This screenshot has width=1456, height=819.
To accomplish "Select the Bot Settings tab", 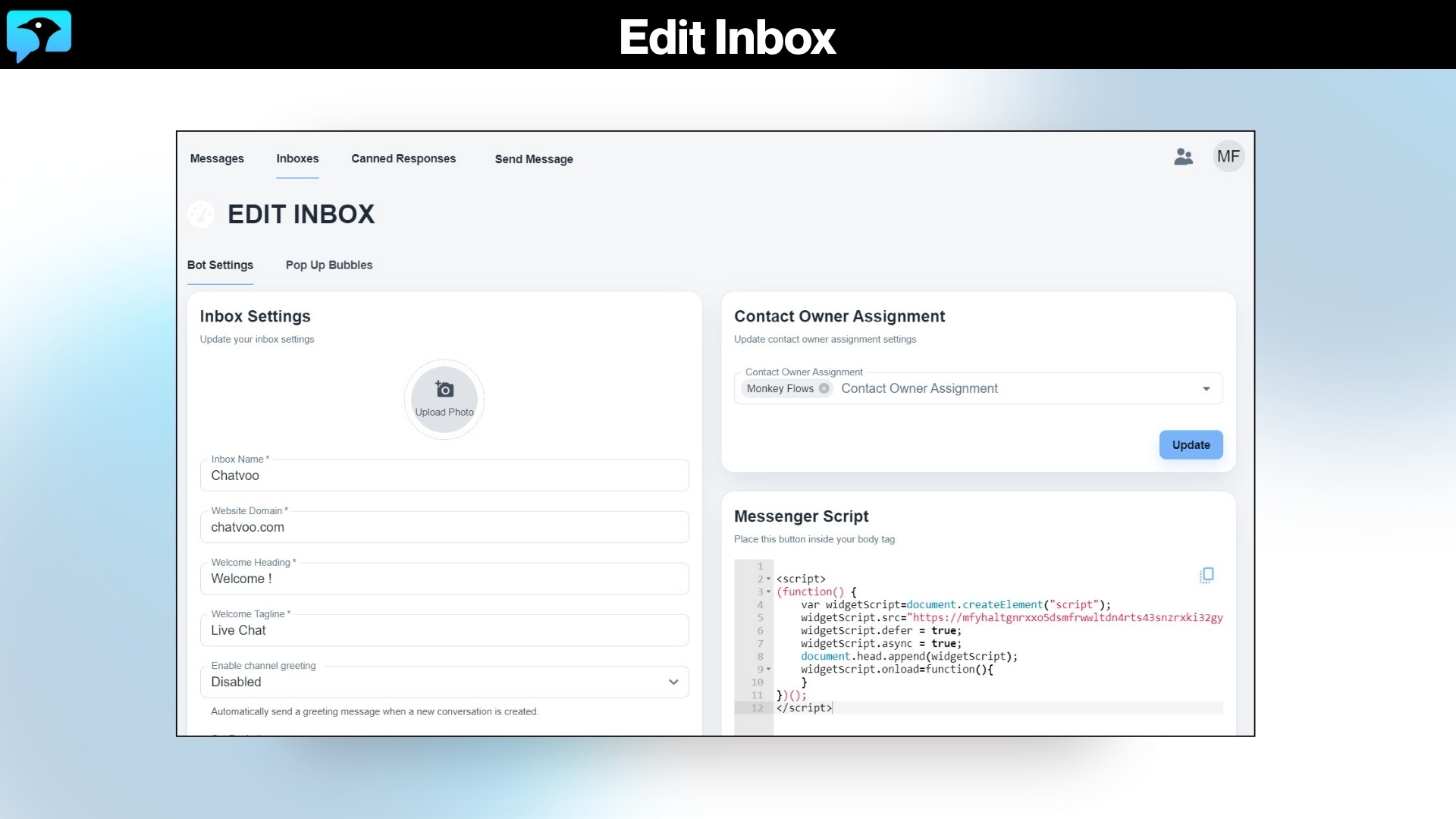I will pyautogui.click(x=220, y=265).
